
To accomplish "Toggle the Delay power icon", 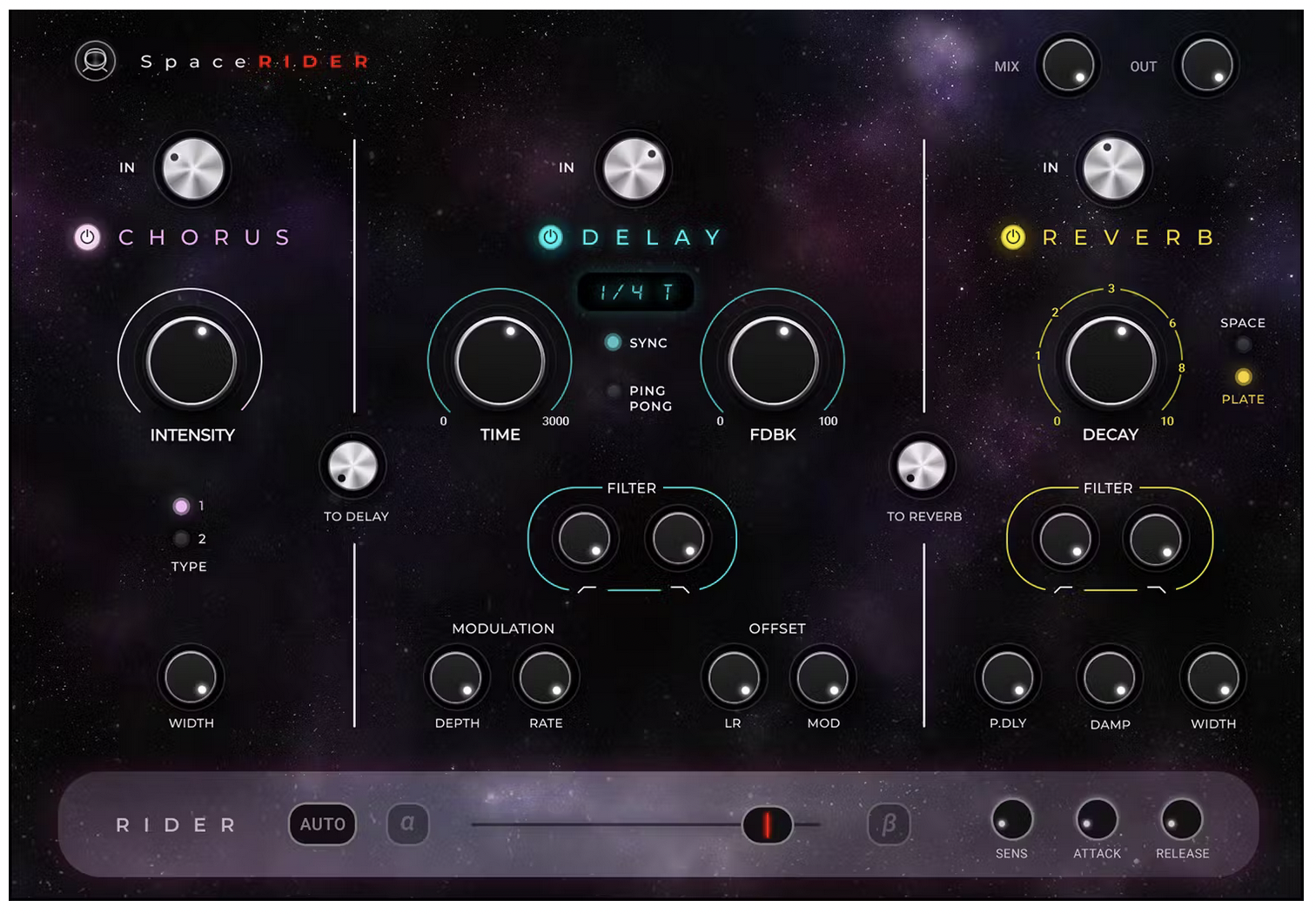I will [550, 237].
